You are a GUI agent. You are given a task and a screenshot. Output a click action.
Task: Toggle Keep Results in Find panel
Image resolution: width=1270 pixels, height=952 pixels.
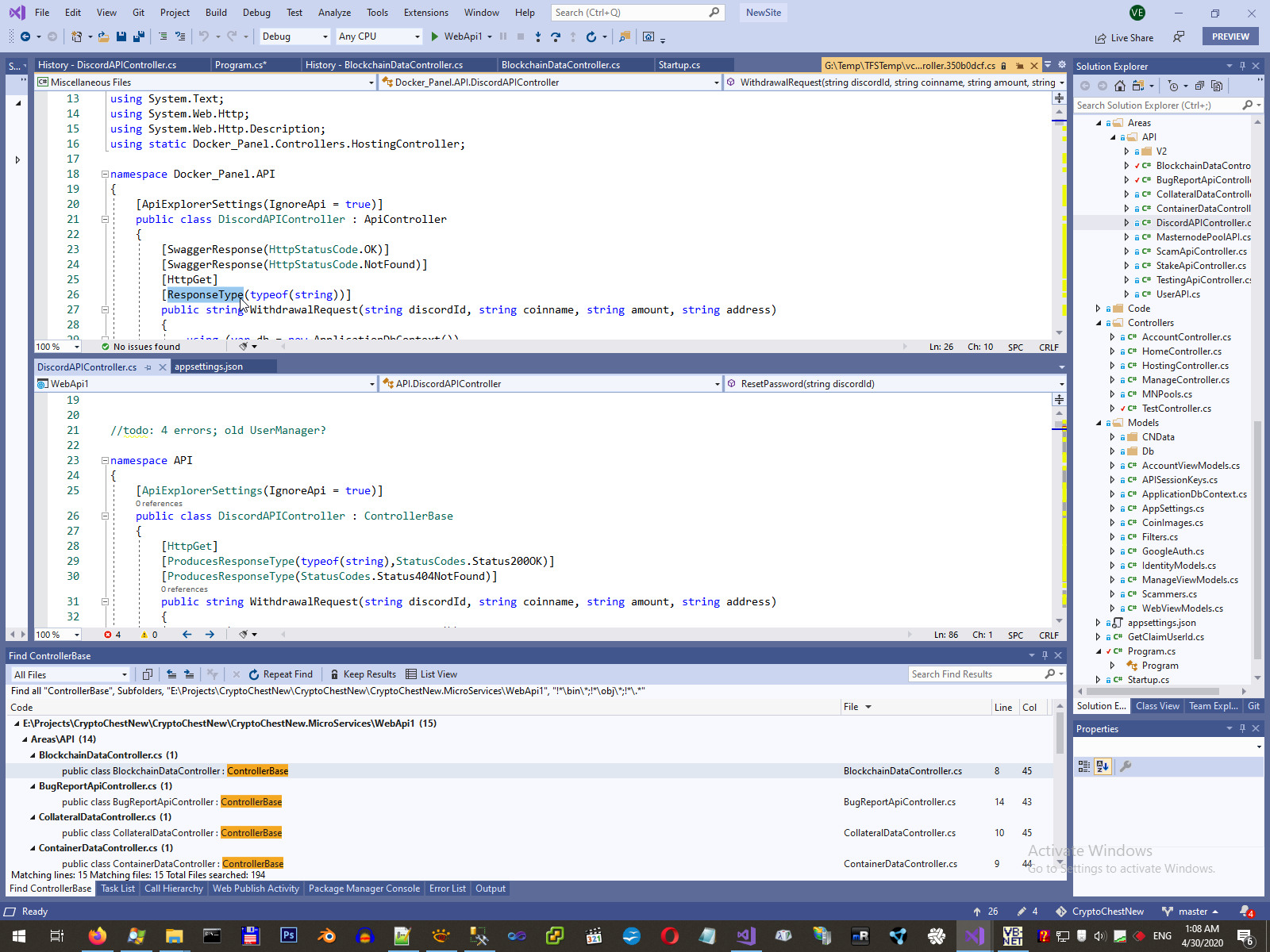(x=364, y=674)
